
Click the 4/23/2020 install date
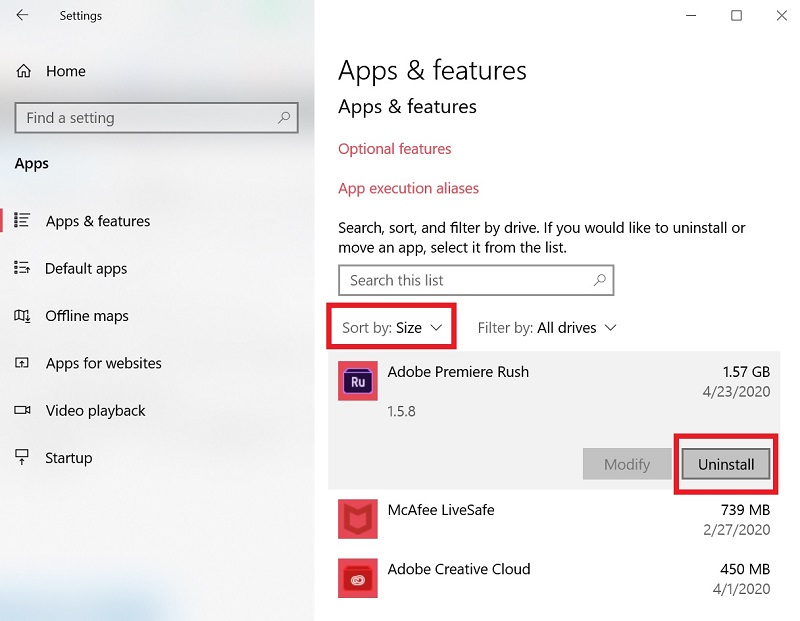coord(736,392)
